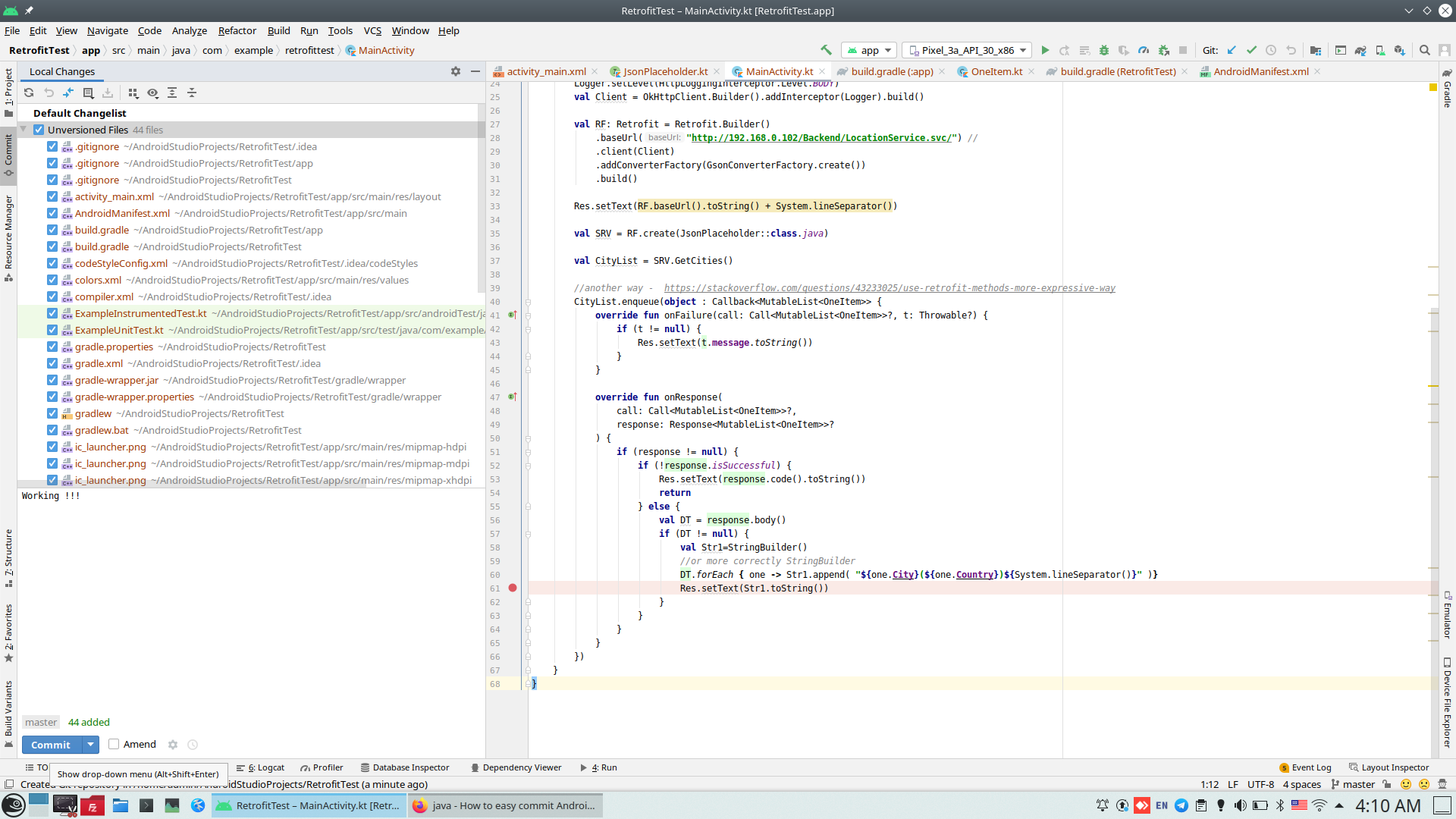Click the green Run app button

click(1045, 50)
